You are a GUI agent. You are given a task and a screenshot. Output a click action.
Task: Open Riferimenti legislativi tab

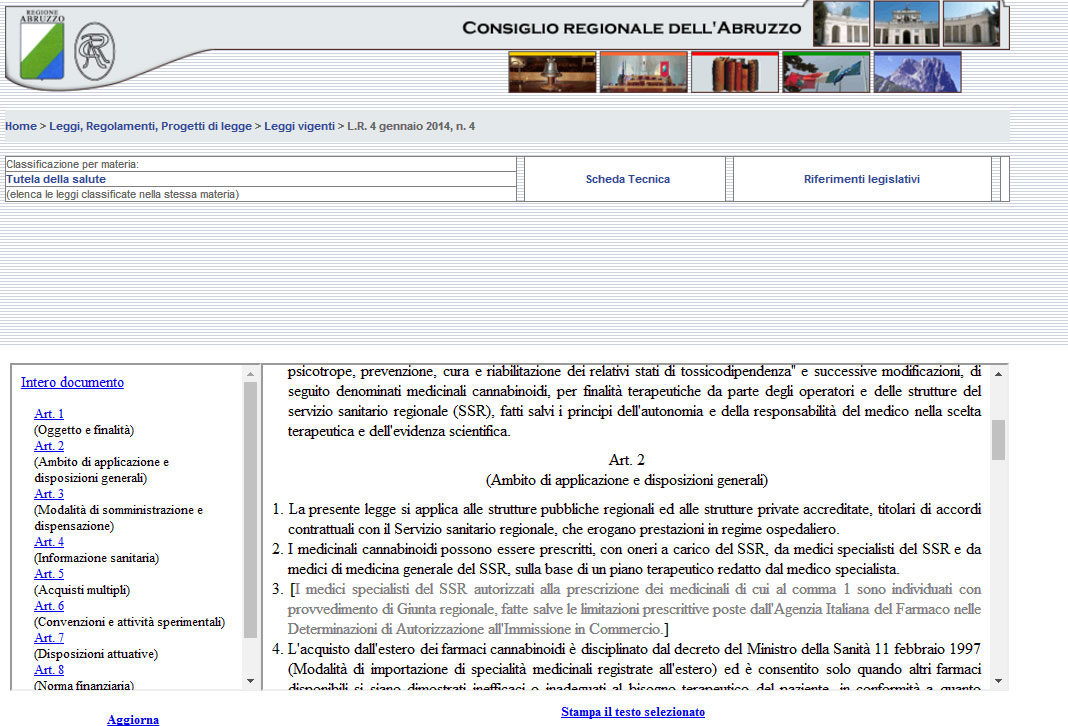pyautogui.click(x=861, y=180)
